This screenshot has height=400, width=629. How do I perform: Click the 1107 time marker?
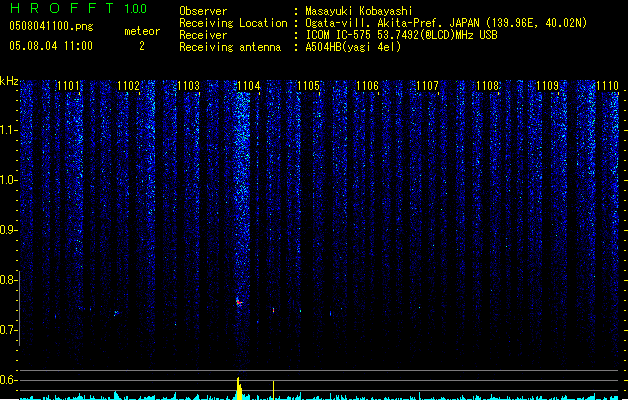428,86
